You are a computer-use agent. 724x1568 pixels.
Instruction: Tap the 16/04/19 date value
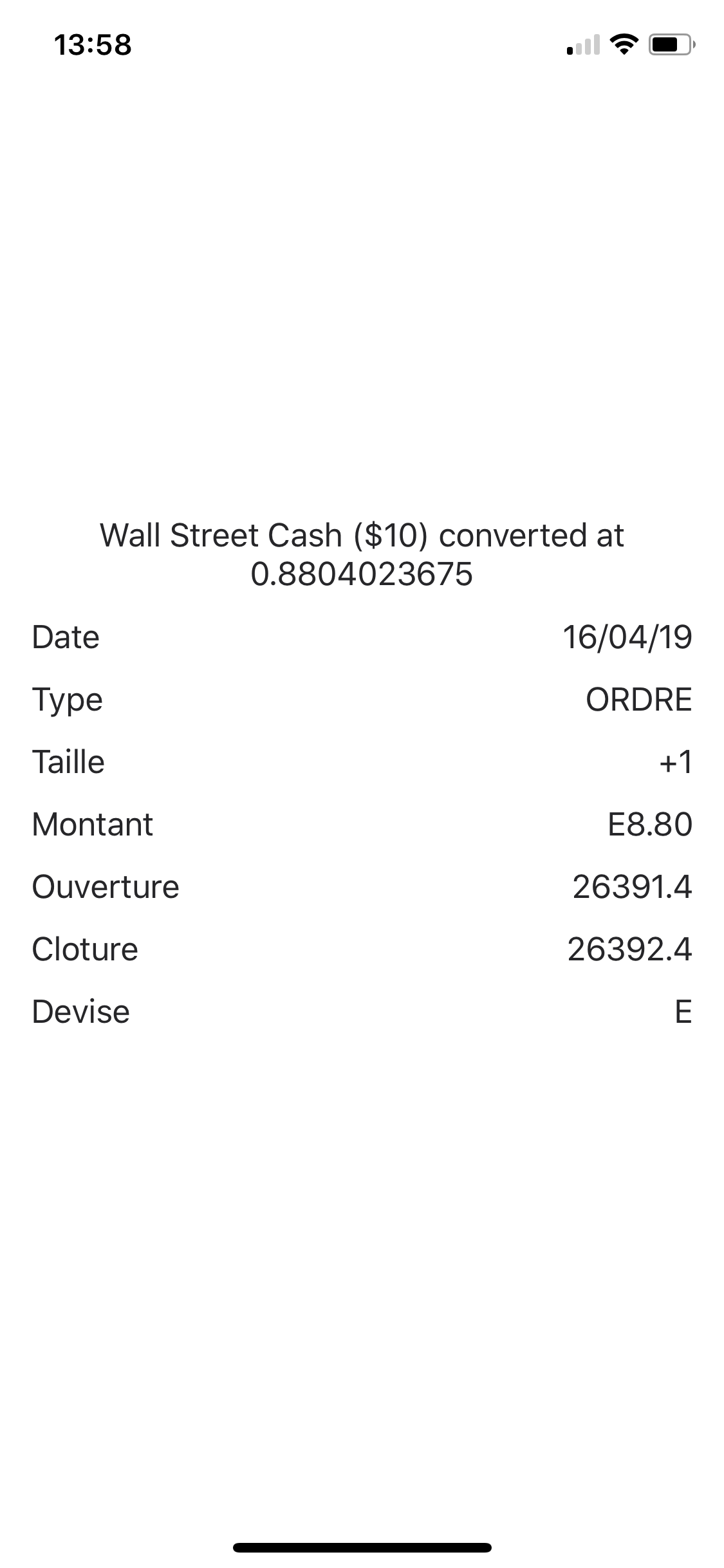click(x=627, y=637)
